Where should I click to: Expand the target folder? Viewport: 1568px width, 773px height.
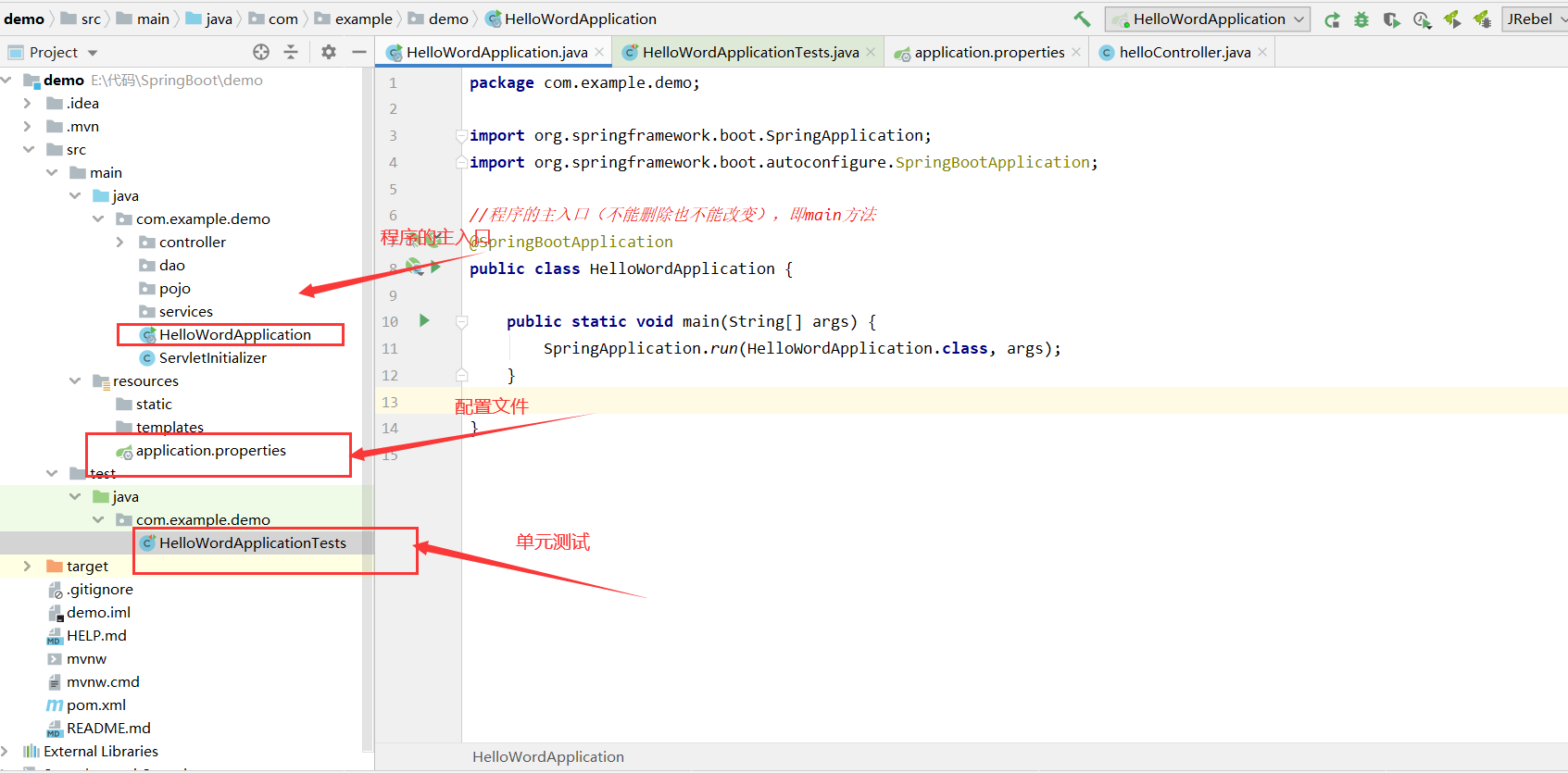pos(28,567)
